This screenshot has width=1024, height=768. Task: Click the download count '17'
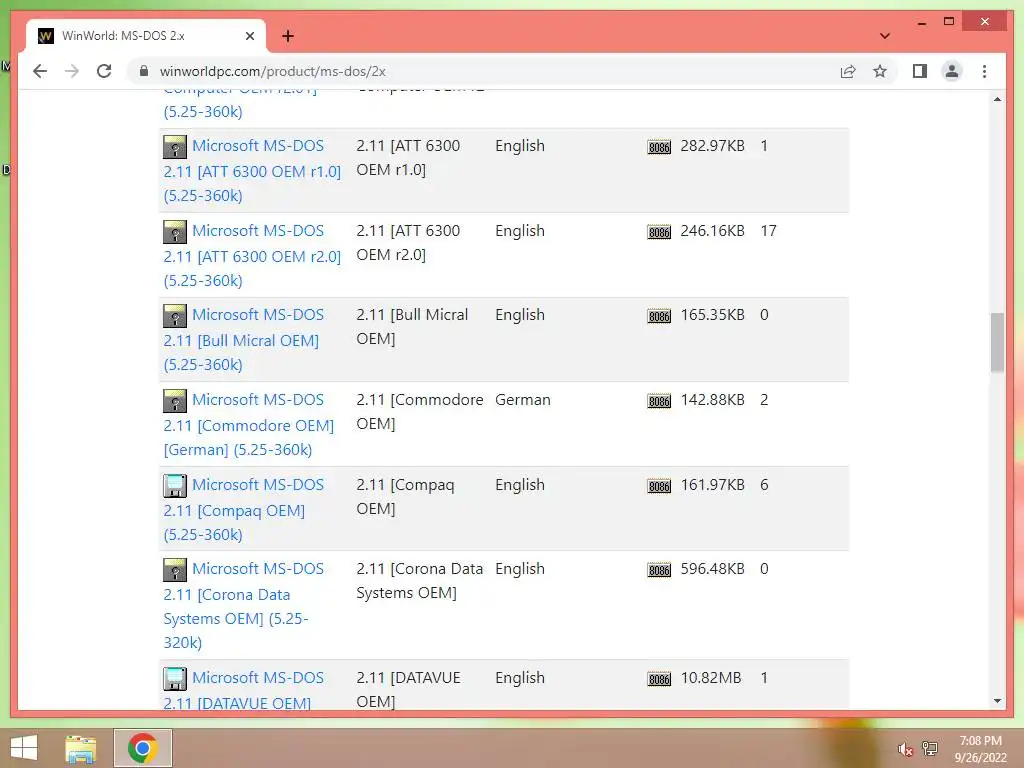point(768,231)
